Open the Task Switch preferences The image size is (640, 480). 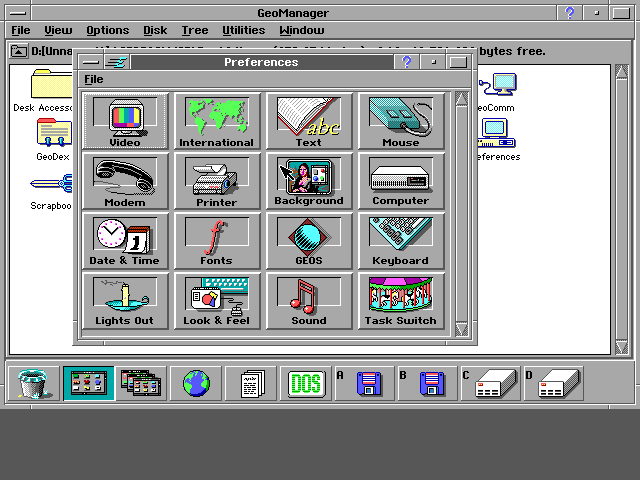pyautogui.click(x=401, y=301)
